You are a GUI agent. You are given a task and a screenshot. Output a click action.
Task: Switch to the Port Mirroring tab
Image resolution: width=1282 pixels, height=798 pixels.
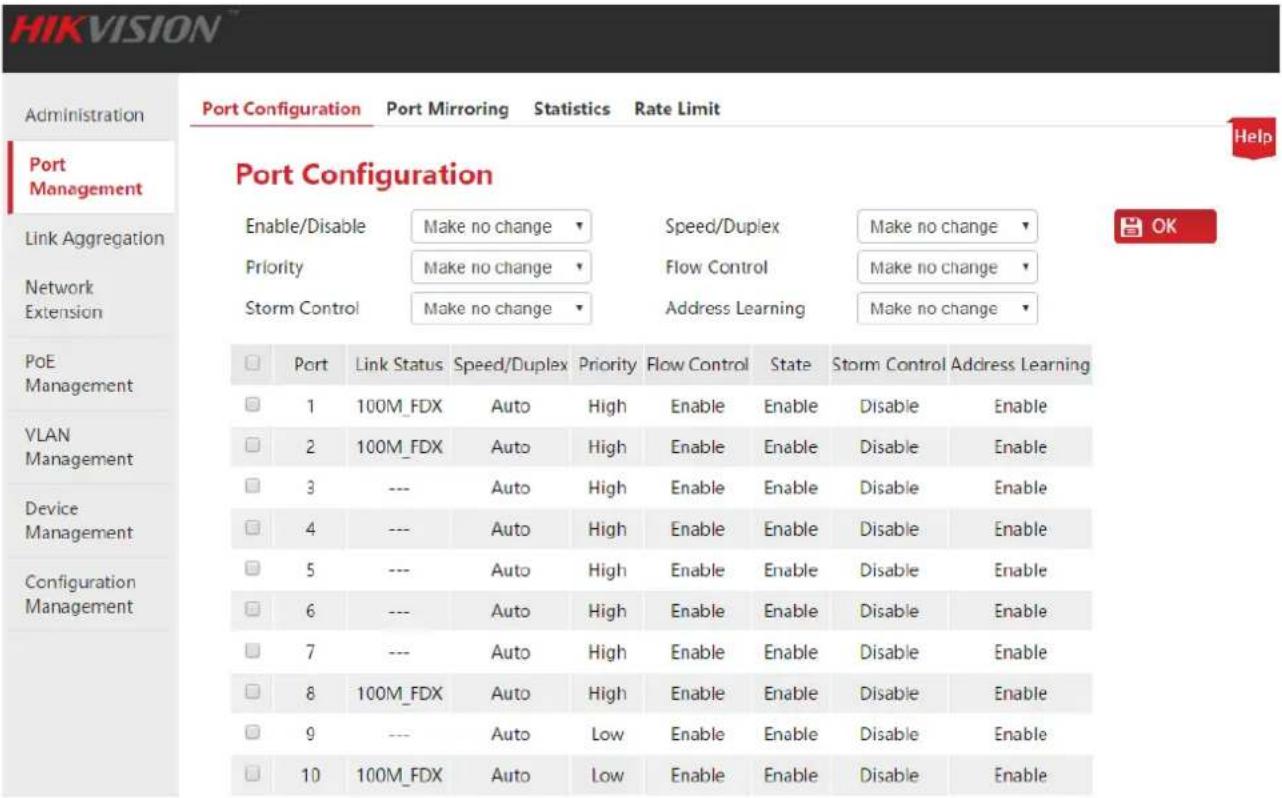click(x=447, y=109)
